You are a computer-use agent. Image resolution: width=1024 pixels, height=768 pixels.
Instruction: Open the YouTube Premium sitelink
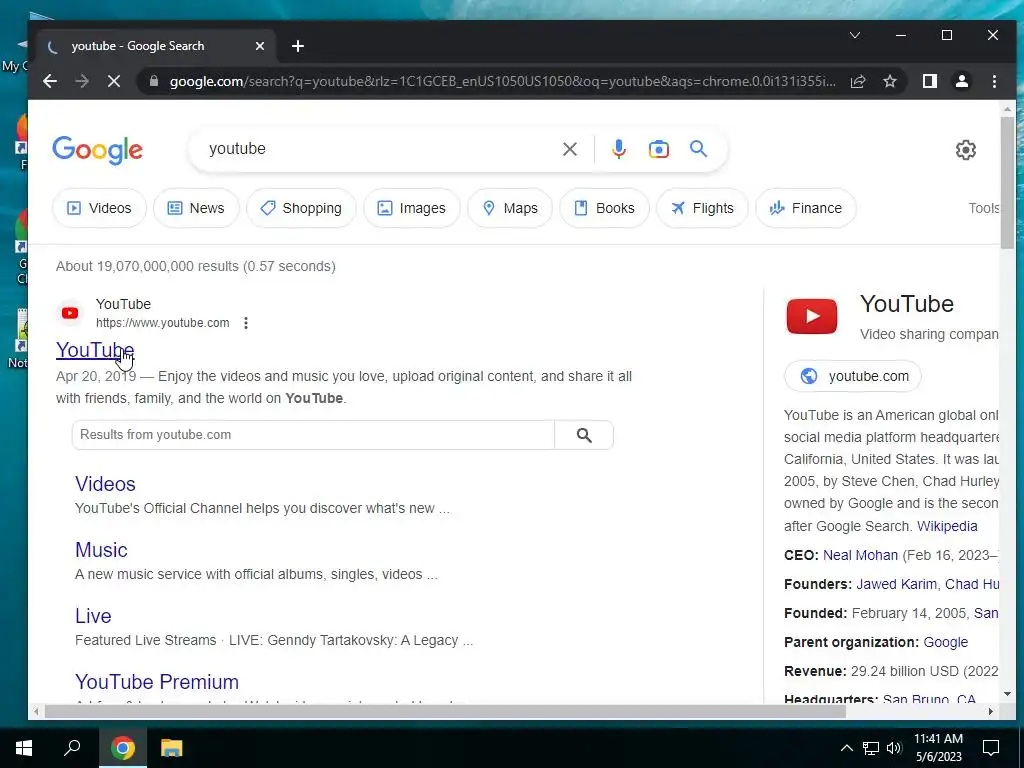(x=157, y=682)
